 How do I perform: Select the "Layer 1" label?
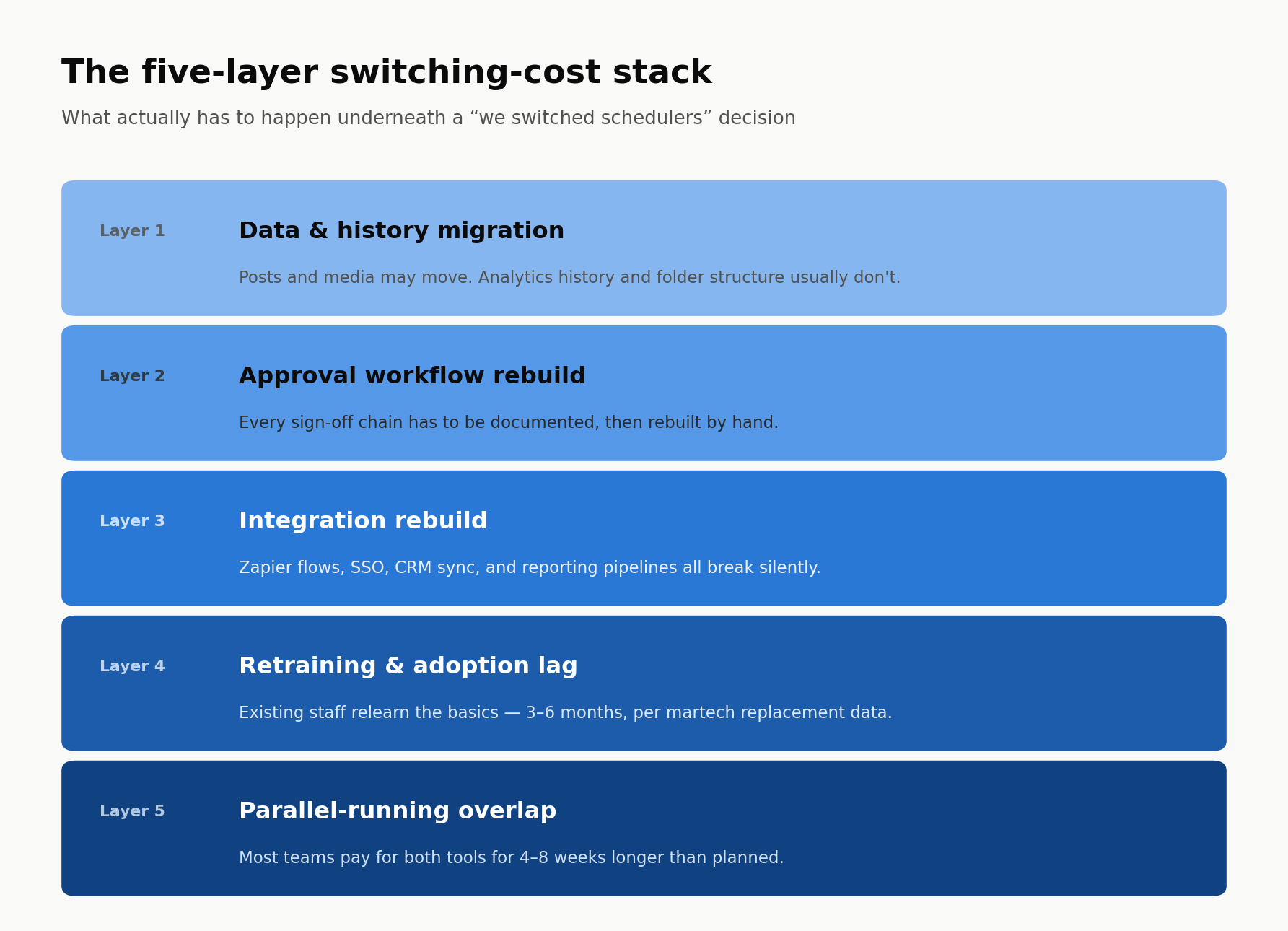click(132, 232)
